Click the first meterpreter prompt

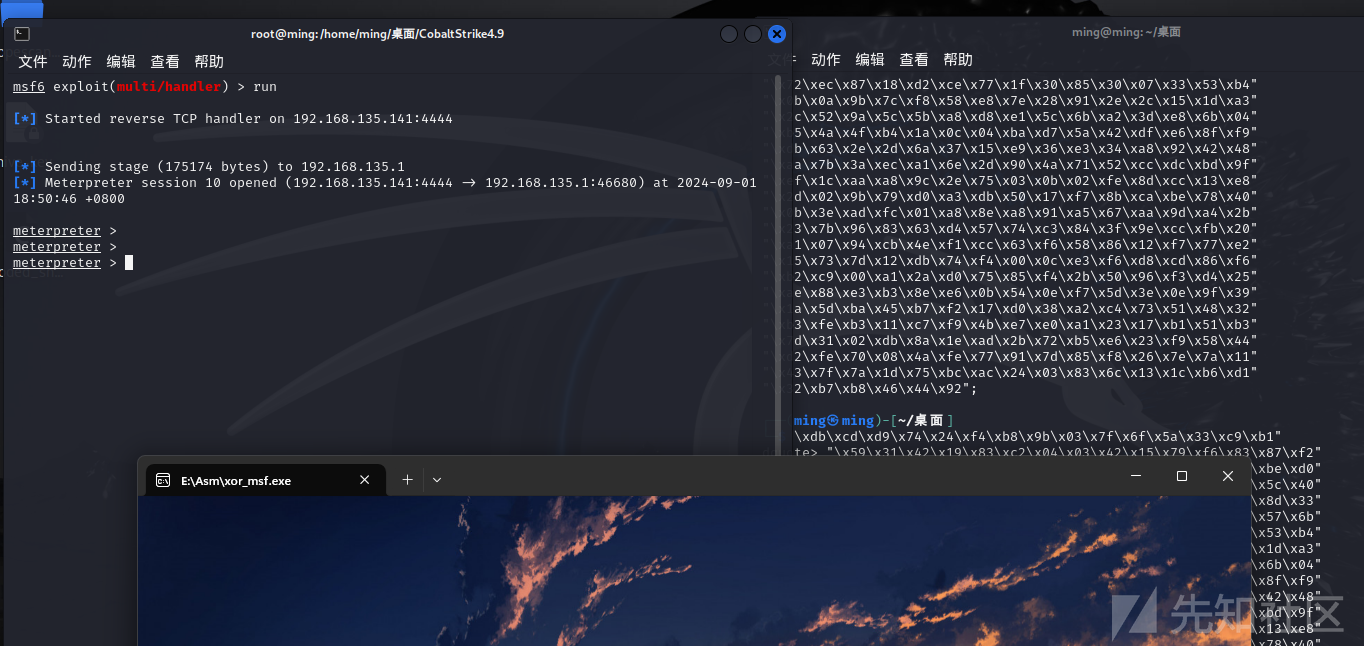(x=65, y=231)
